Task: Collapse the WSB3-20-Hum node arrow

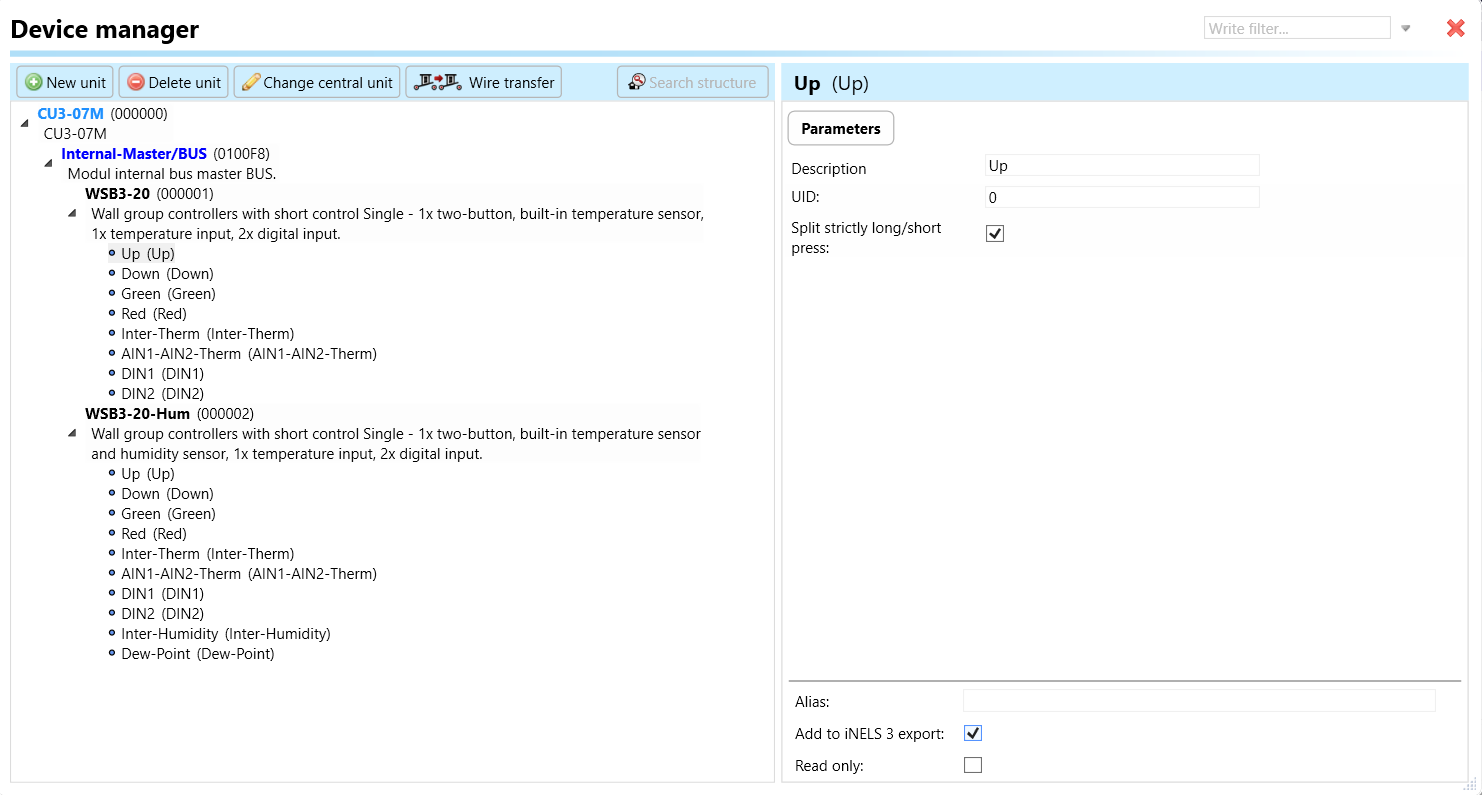Action: pos(71,433)
